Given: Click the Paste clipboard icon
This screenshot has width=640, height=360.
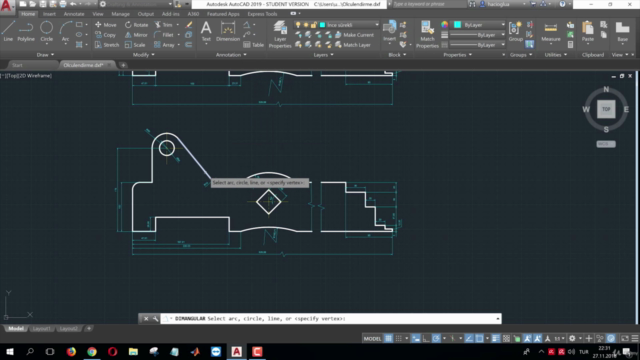Looking at the screenshot, I should 588,31.
